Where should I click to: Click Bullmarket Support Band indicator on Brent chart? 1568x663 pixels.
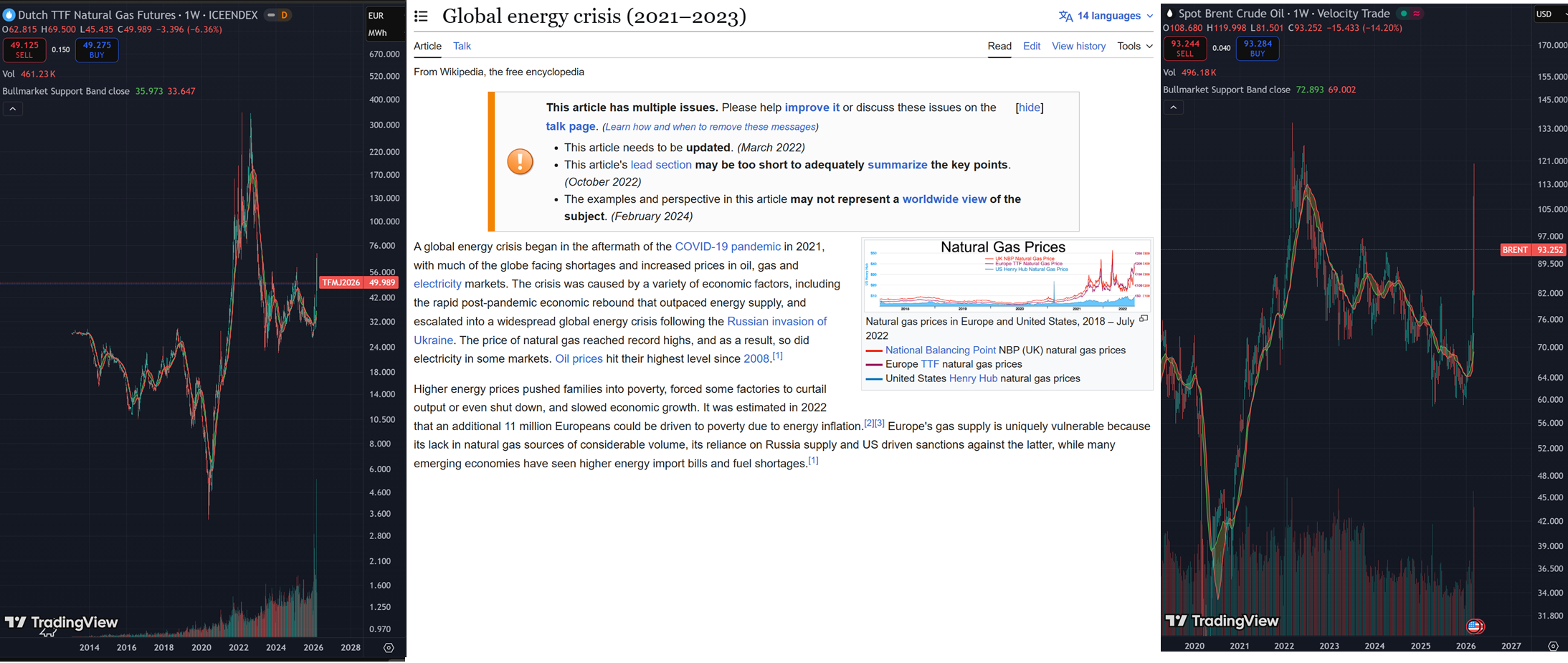(x=1227, y=90)
